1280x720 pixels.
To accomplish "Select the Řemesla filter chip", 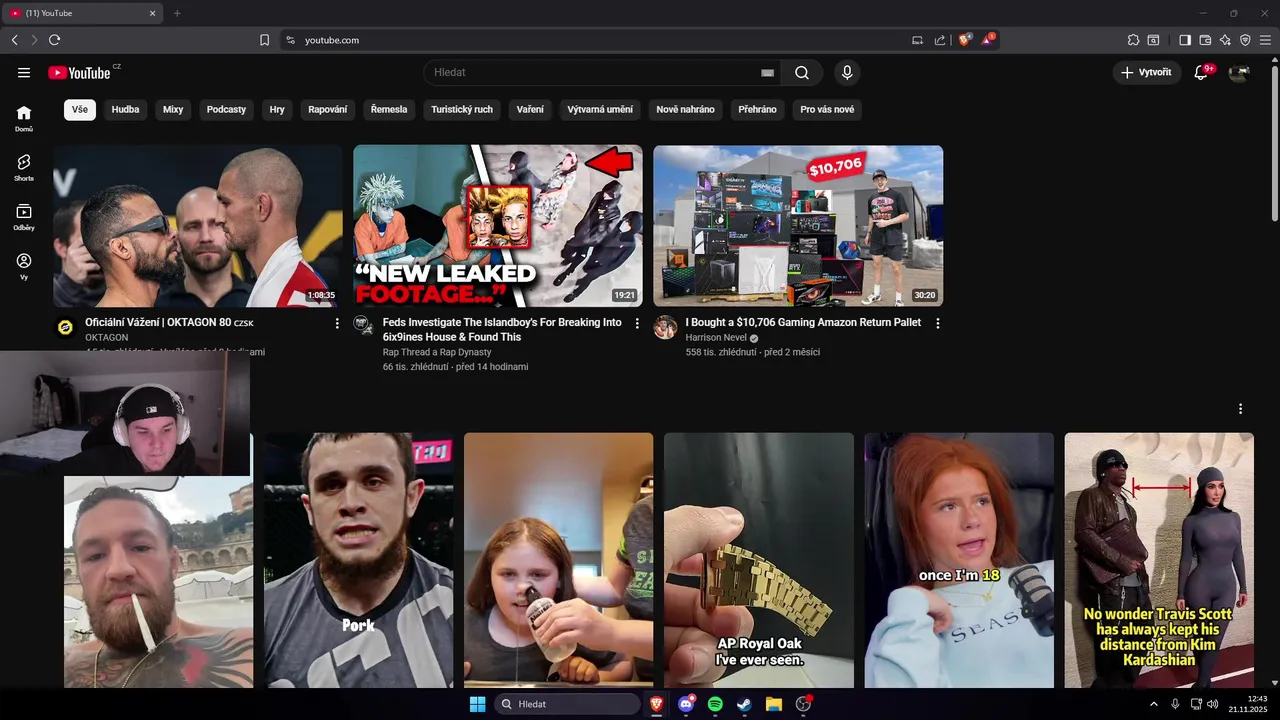I will (x=389, y=109).
